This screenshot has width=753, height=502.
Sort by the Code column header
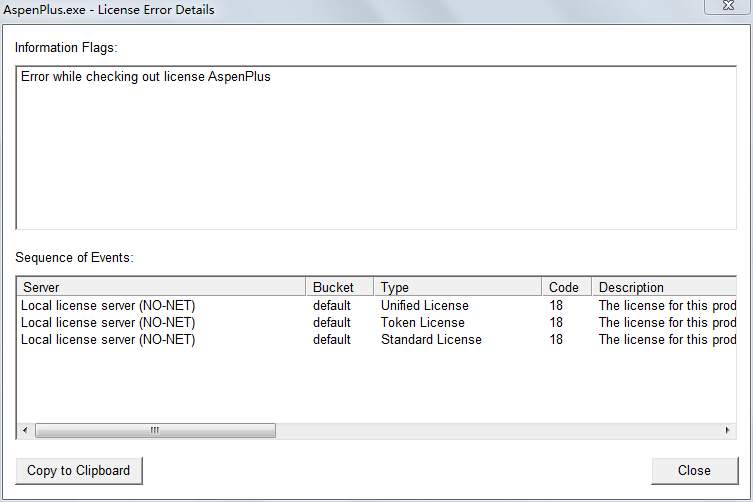566,287
